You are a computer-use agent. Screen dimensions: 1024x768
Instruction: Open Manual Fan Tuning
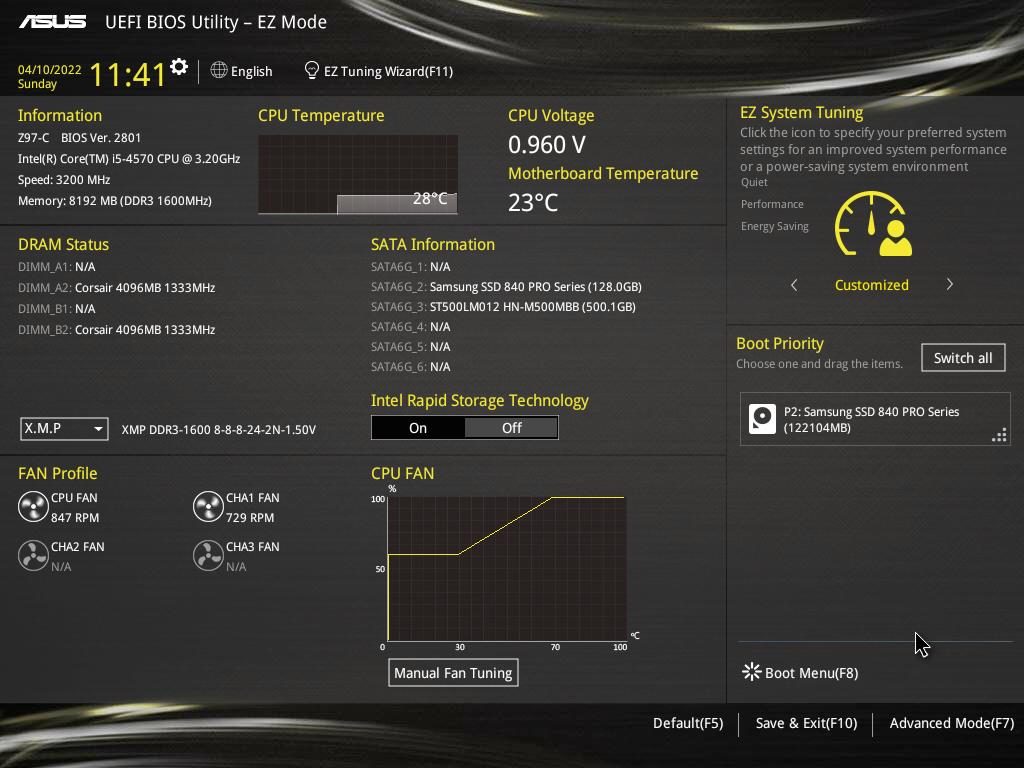pos(453,673)
